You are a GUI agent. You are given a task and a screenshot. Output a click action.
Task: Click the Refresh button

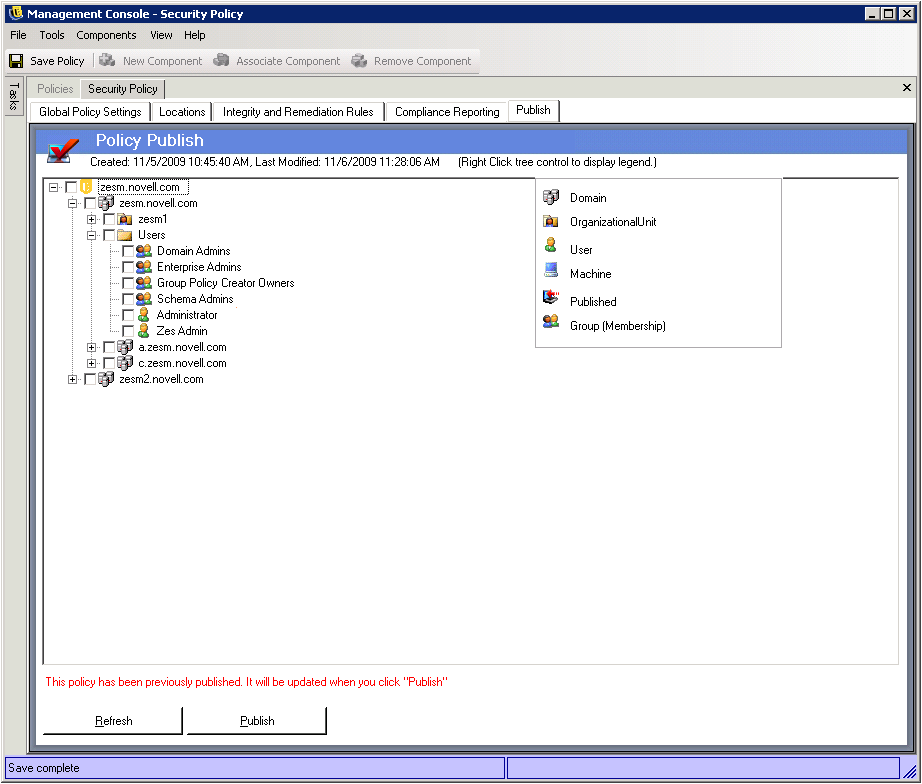click(113, 720)
